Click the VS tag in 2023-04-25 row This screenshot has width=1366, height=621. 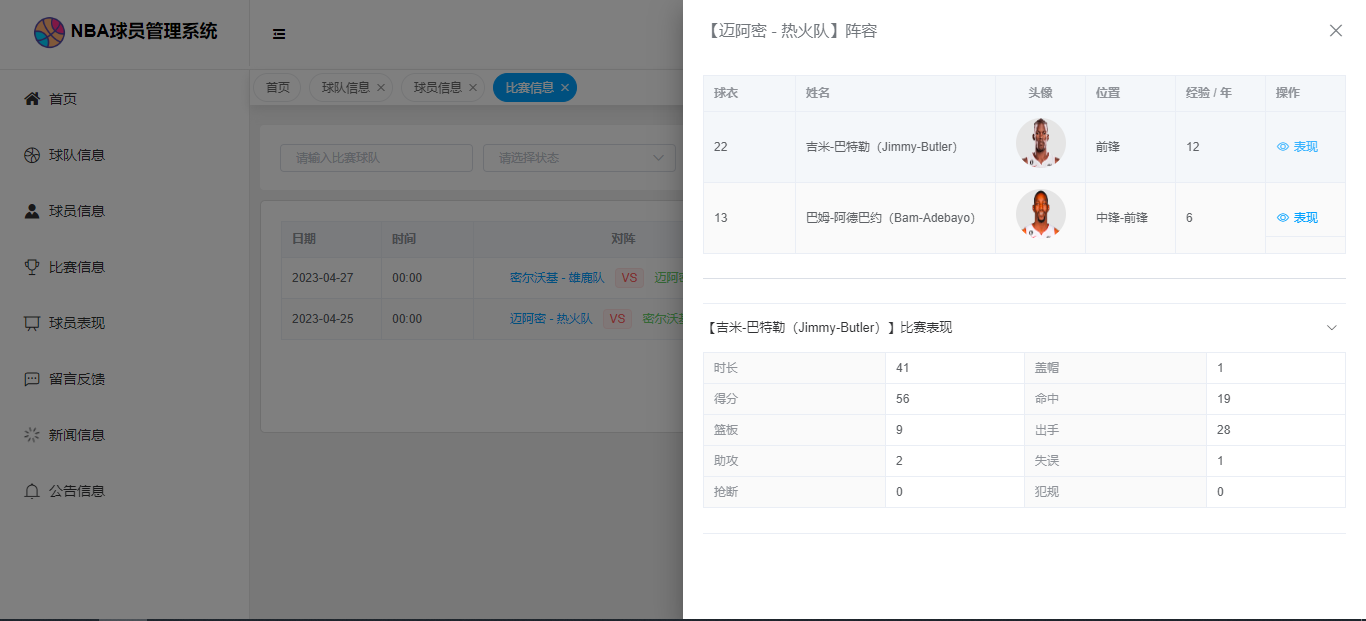(x=617, y=319)
